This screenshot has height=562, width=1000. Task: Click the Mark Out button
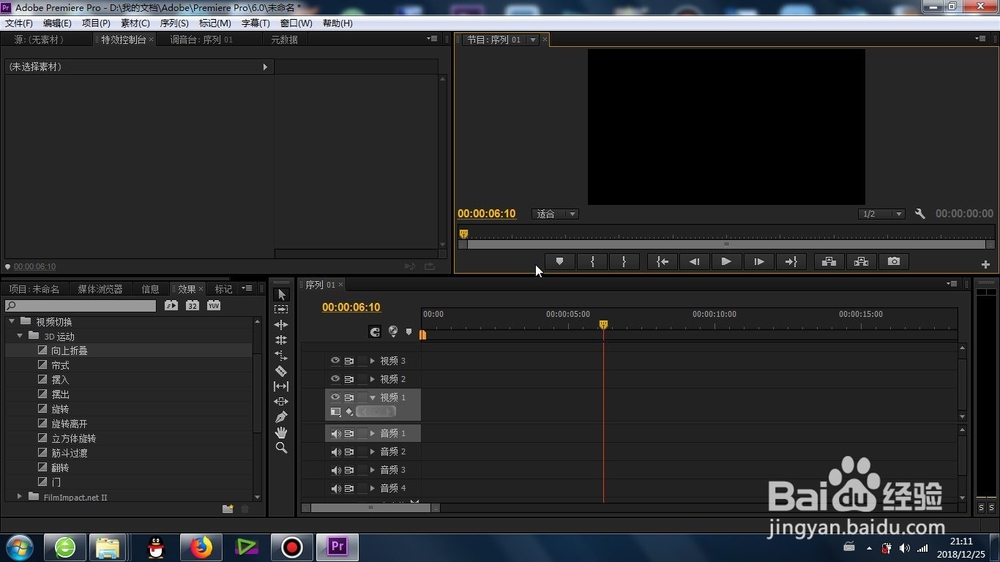624,262
